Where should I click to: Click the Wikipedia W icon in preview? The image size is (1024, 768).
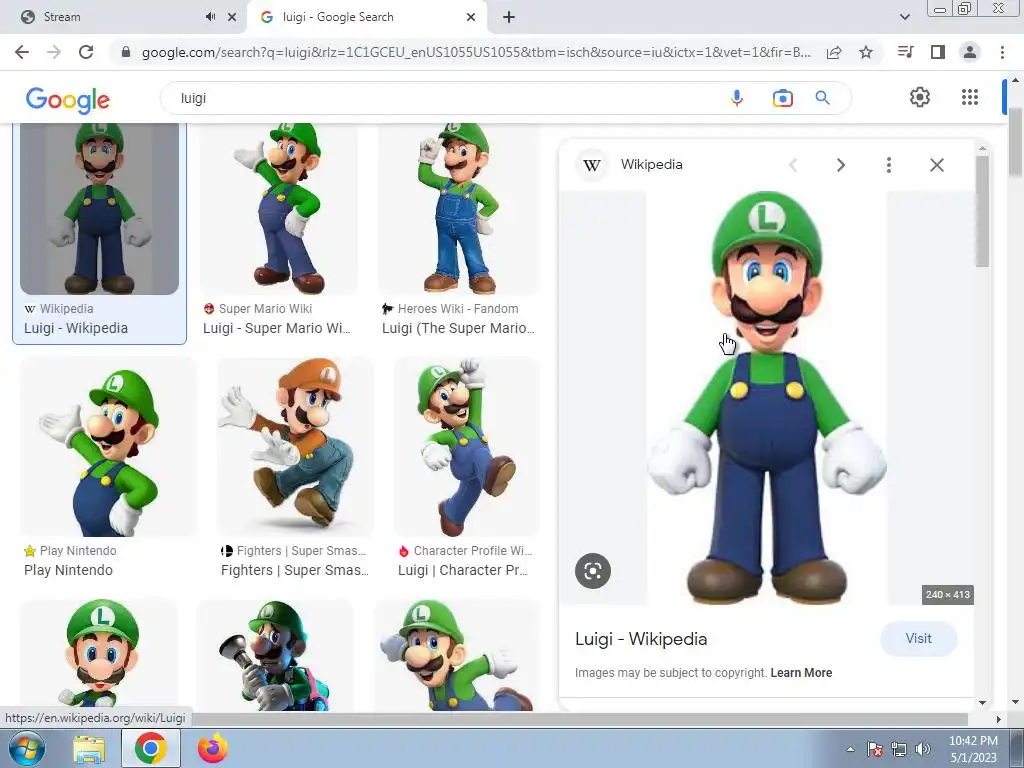[592, 165]
